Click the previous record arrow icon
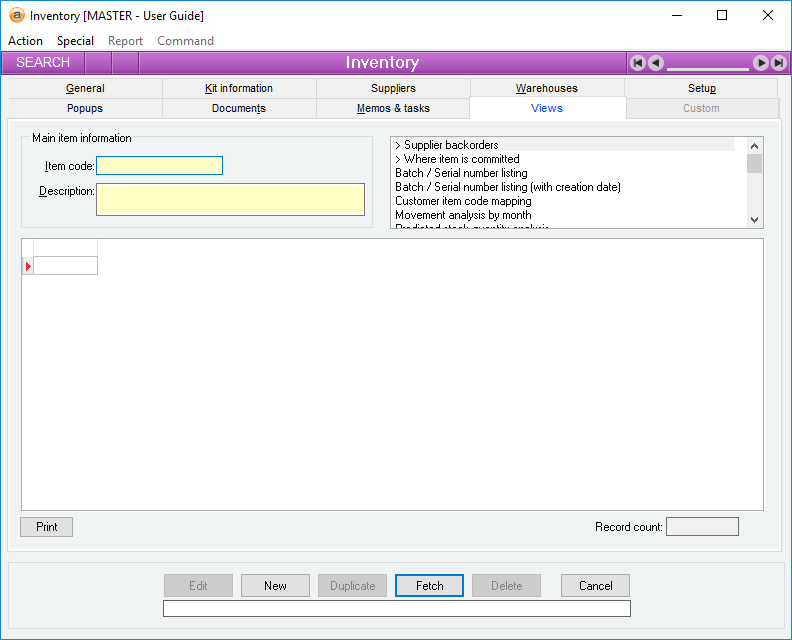792x640 pixels. point(655,63)
